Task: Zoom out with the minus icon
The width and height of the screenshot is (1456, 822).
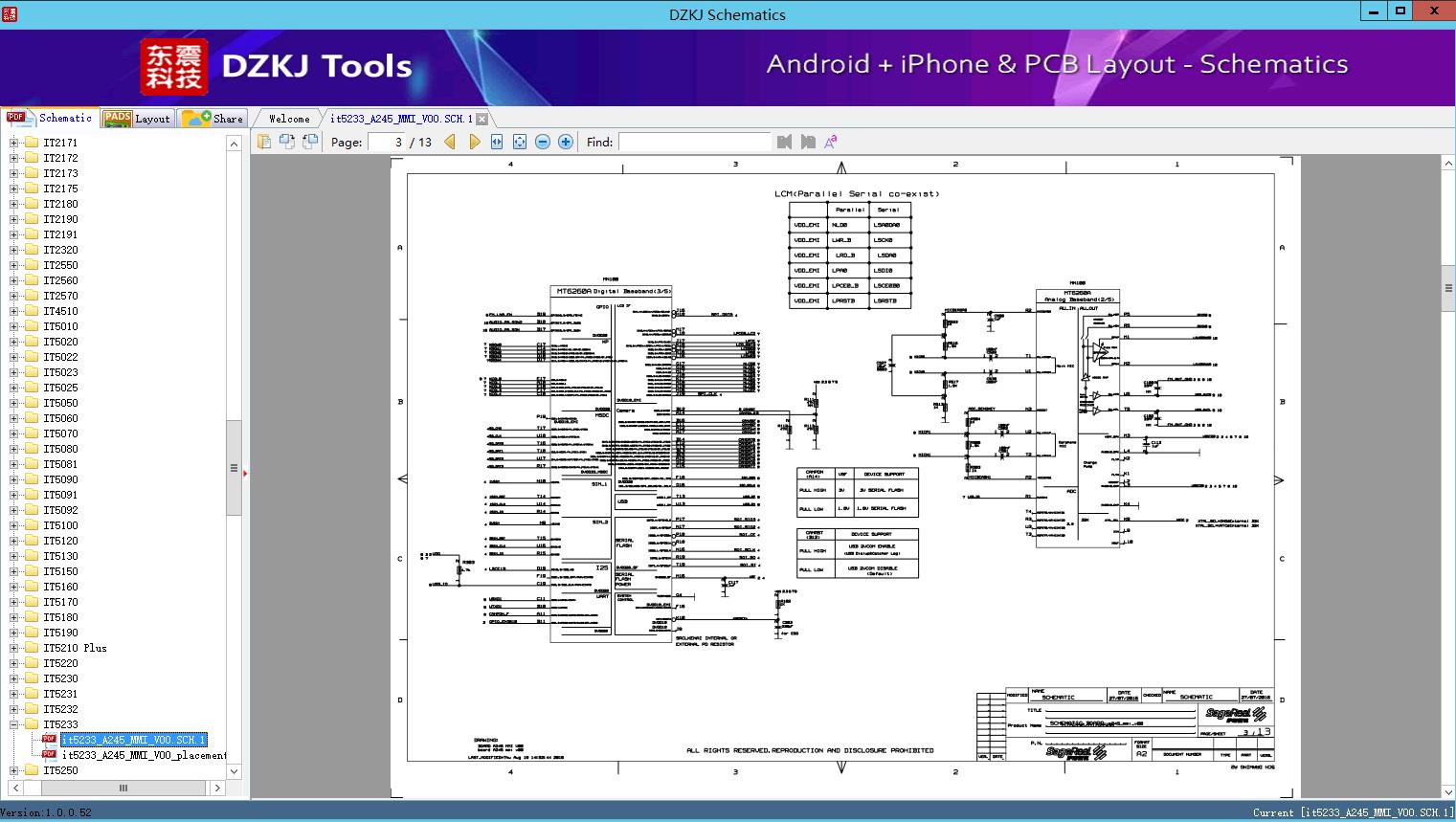Action: pyautogui.click(x=543, y=142)
